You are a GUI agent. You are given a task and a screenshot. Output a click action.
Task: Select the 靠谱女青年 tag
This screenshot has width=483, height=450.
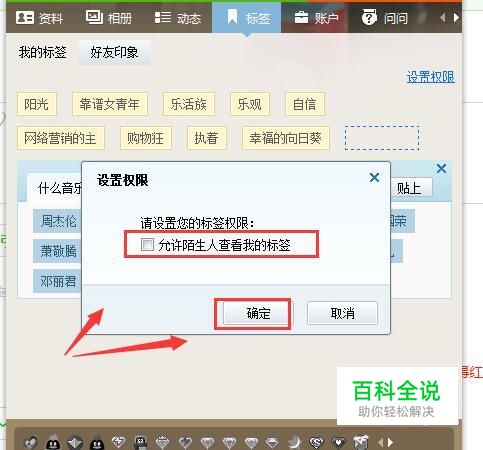110,104
